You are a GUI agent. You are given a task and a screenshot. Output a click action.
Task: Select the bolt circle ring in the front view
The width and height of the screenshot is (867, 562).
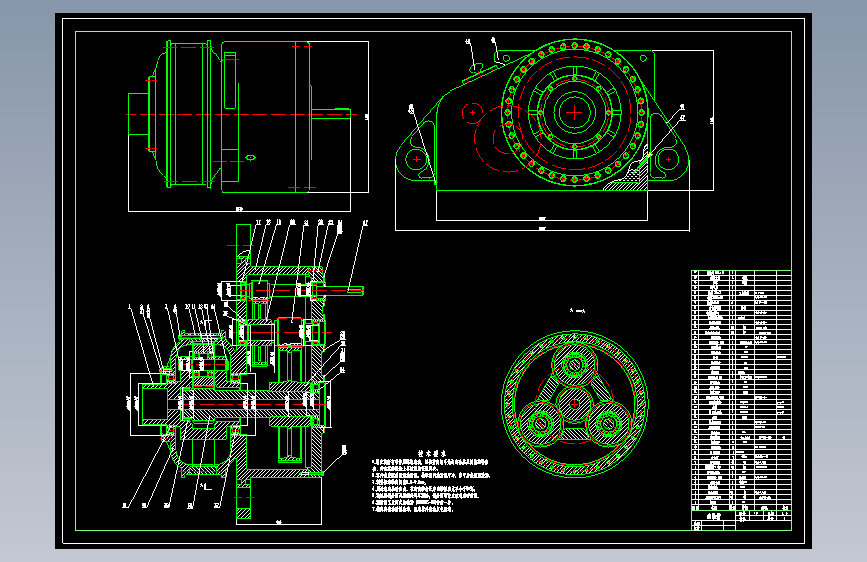point(574,112)
